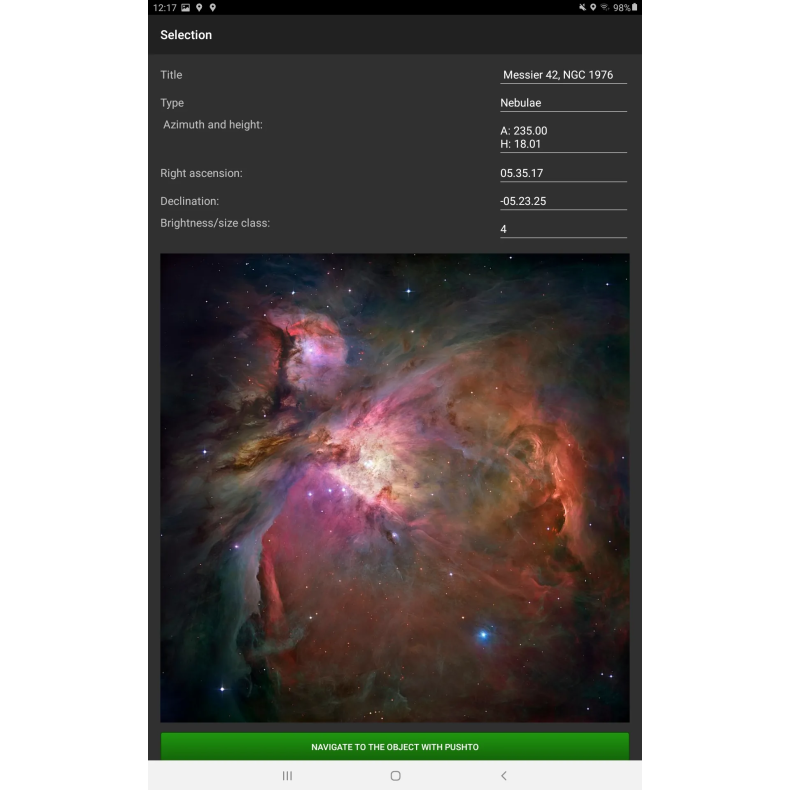Select the Type field showing Nebulae
Image resolution: width=790 pixels, height=790 pixels.
click(563, 103)
